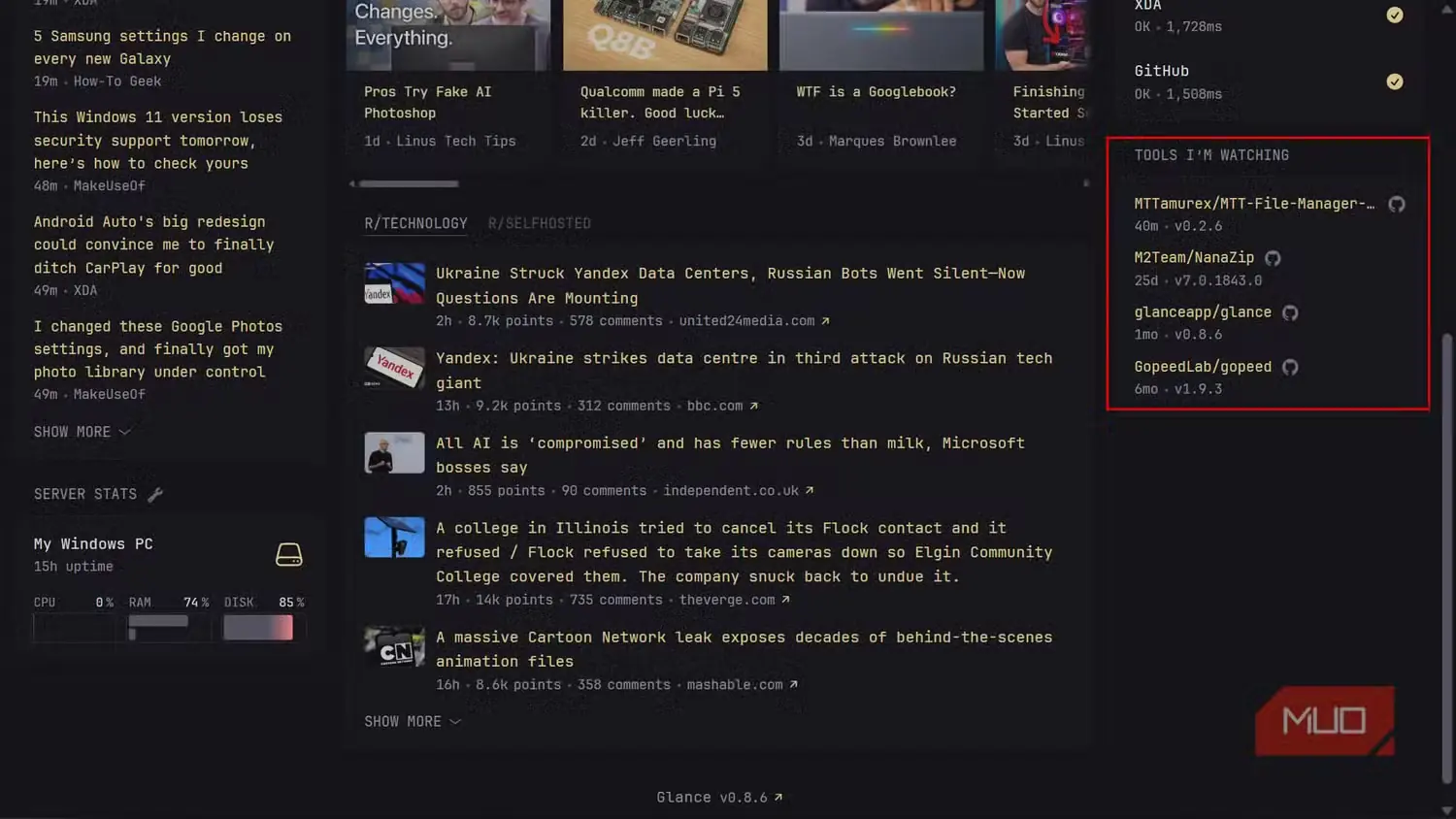Open external link arrow after theverge.com
This screenshot has width=1456, height=819.
click(785, 601)
